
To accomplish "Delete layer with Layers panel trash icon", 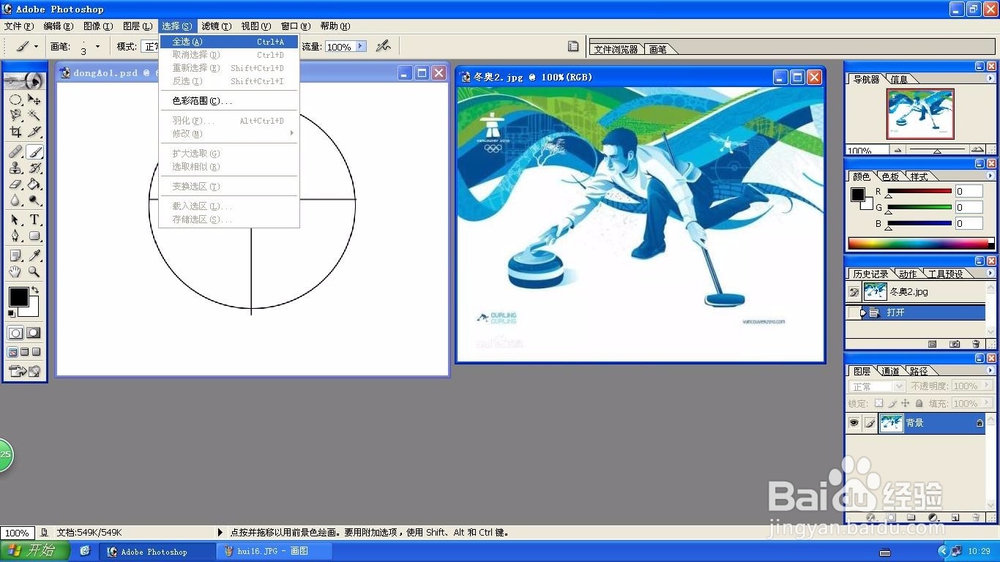I will click(976, 517).
